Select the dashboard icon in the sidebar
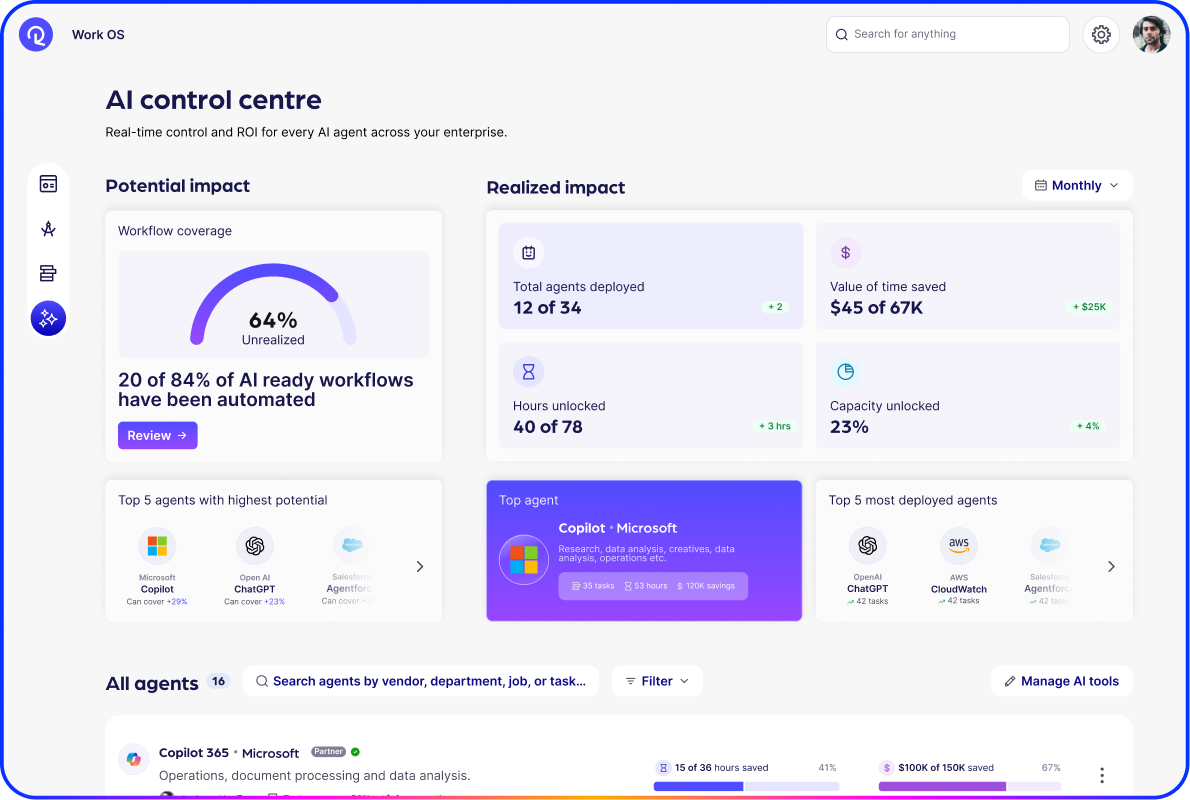This screenshot has width=1190, height=800. 48,184
